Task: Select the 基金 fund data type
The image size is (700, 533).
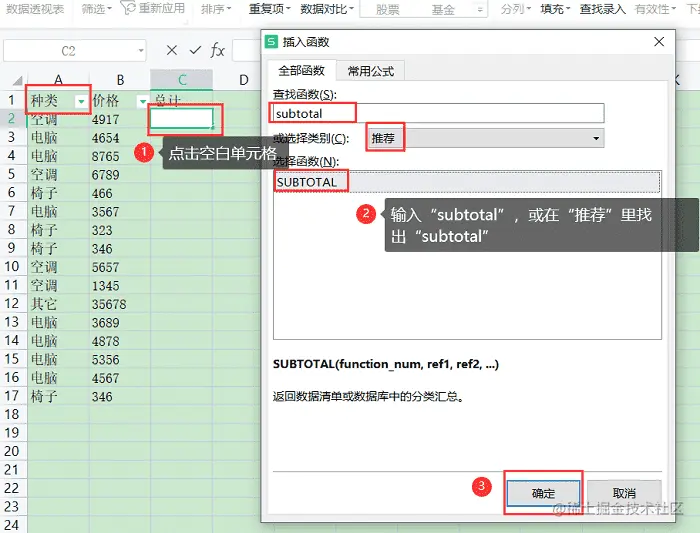Action: (x=443, y=9)
